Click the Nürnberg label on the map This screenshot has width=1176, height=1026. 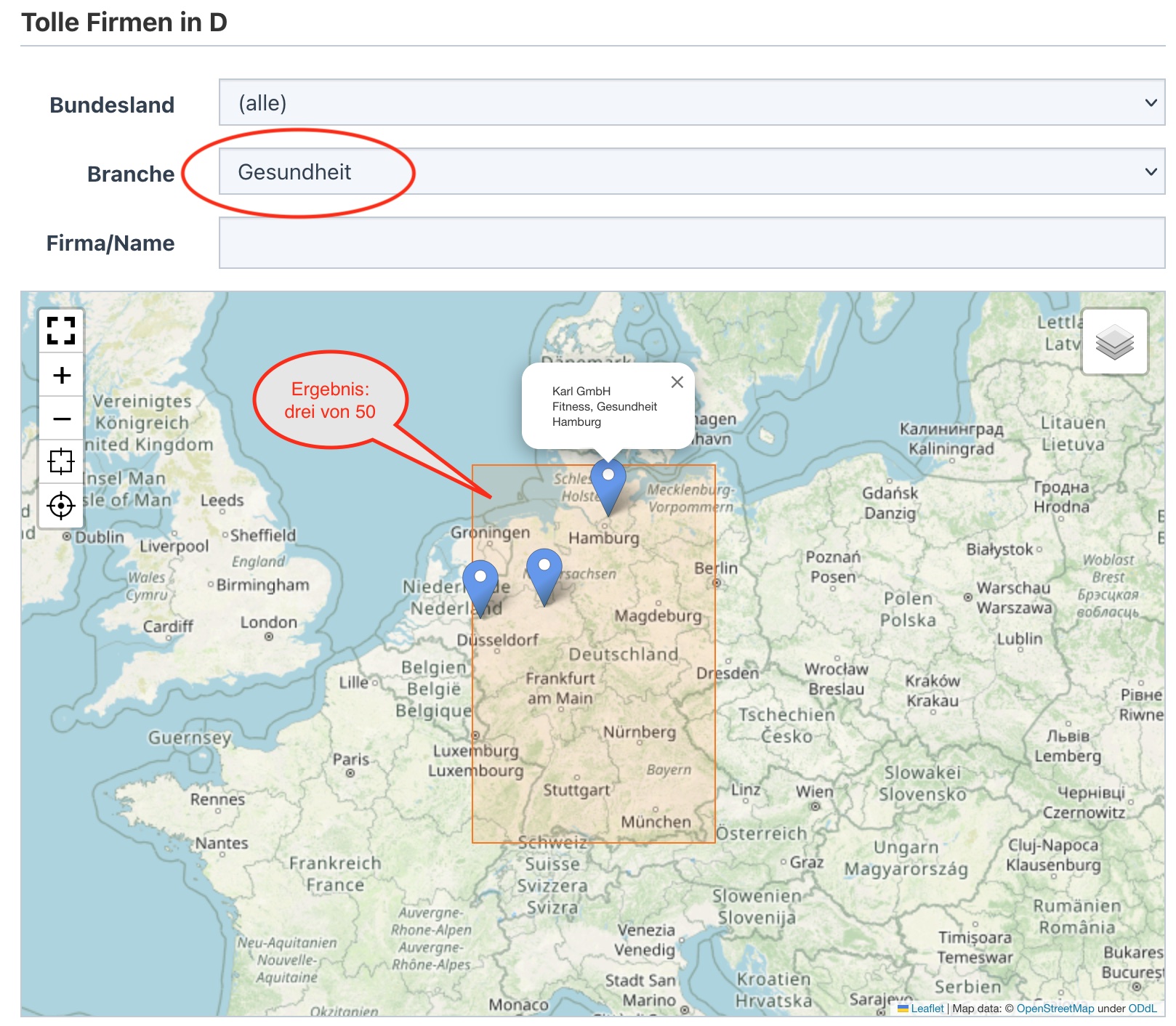click(x=640, y=732)
